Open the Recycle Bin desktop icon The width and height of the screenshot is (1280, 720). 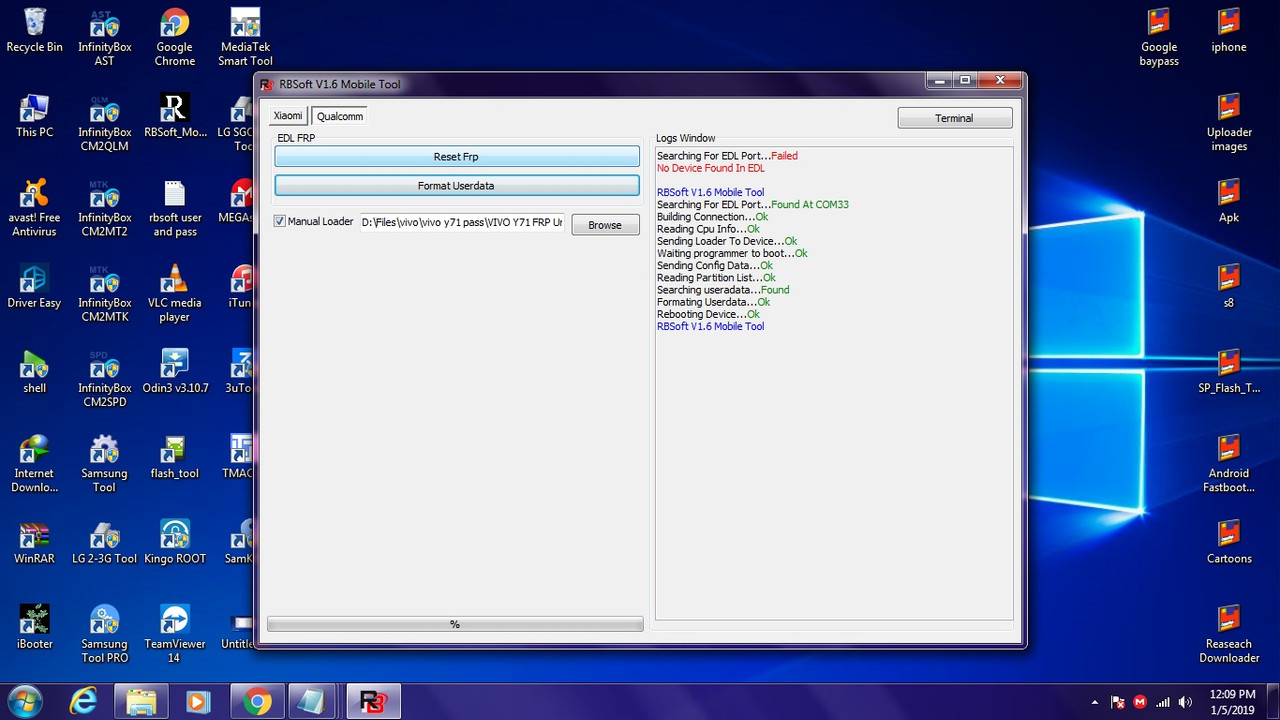point(34,32)
